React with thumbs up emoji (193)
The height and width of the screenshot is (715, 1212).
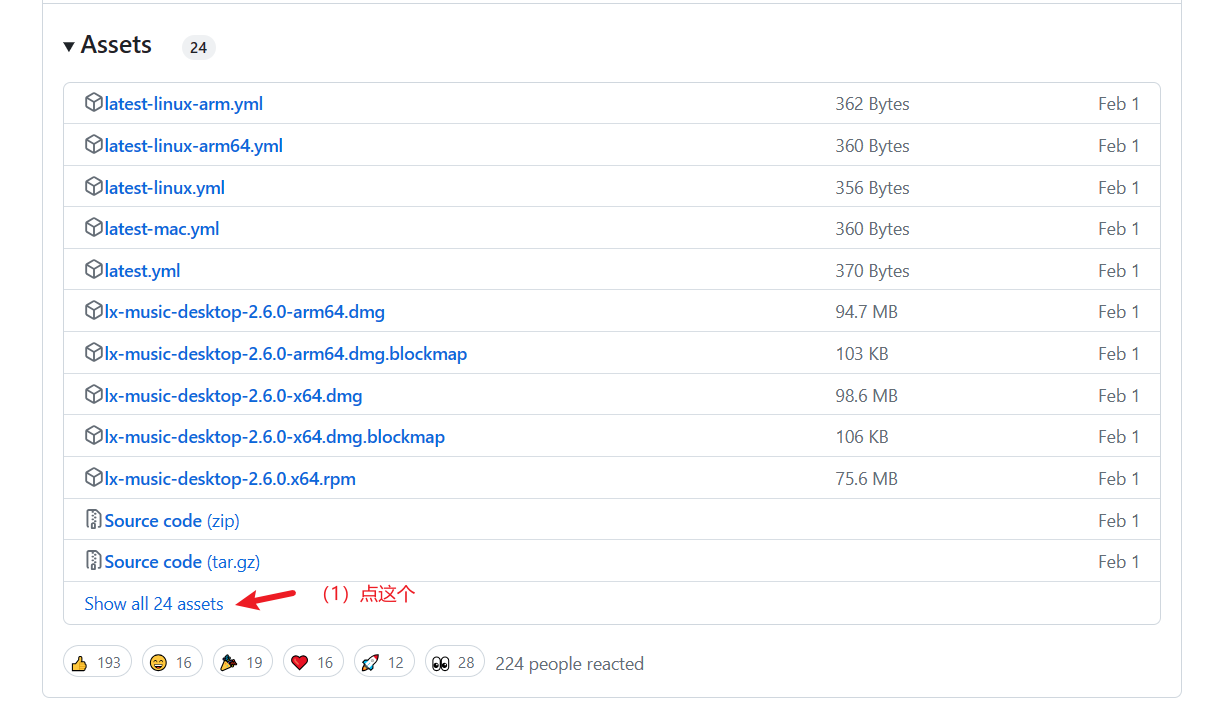pyautogui.click(x=97, y=662)
